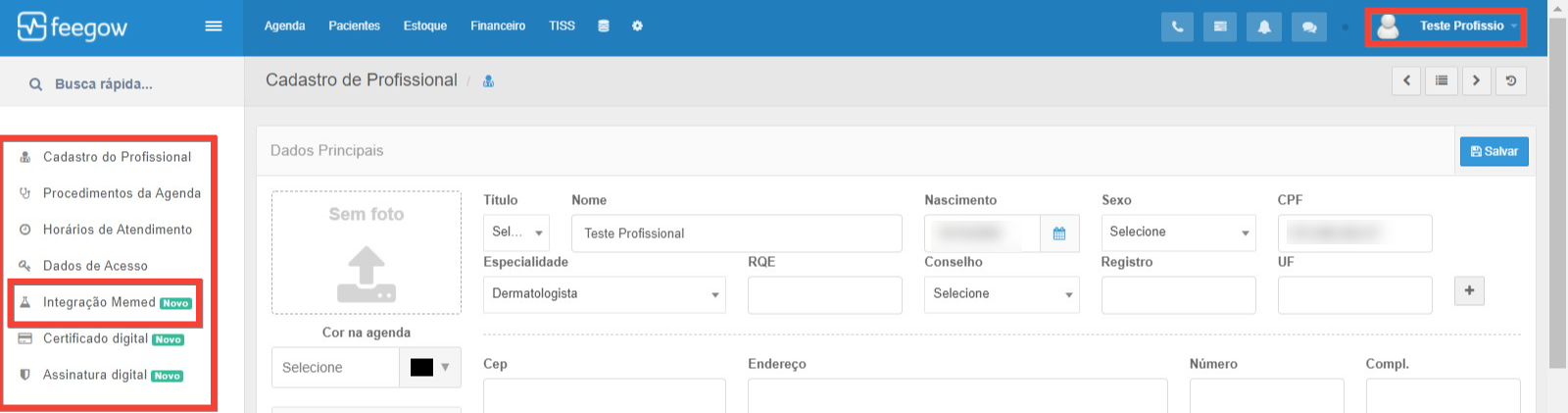1568x413 pixels.
Task: Open the Agenda menu
Action: click(284, 26)
